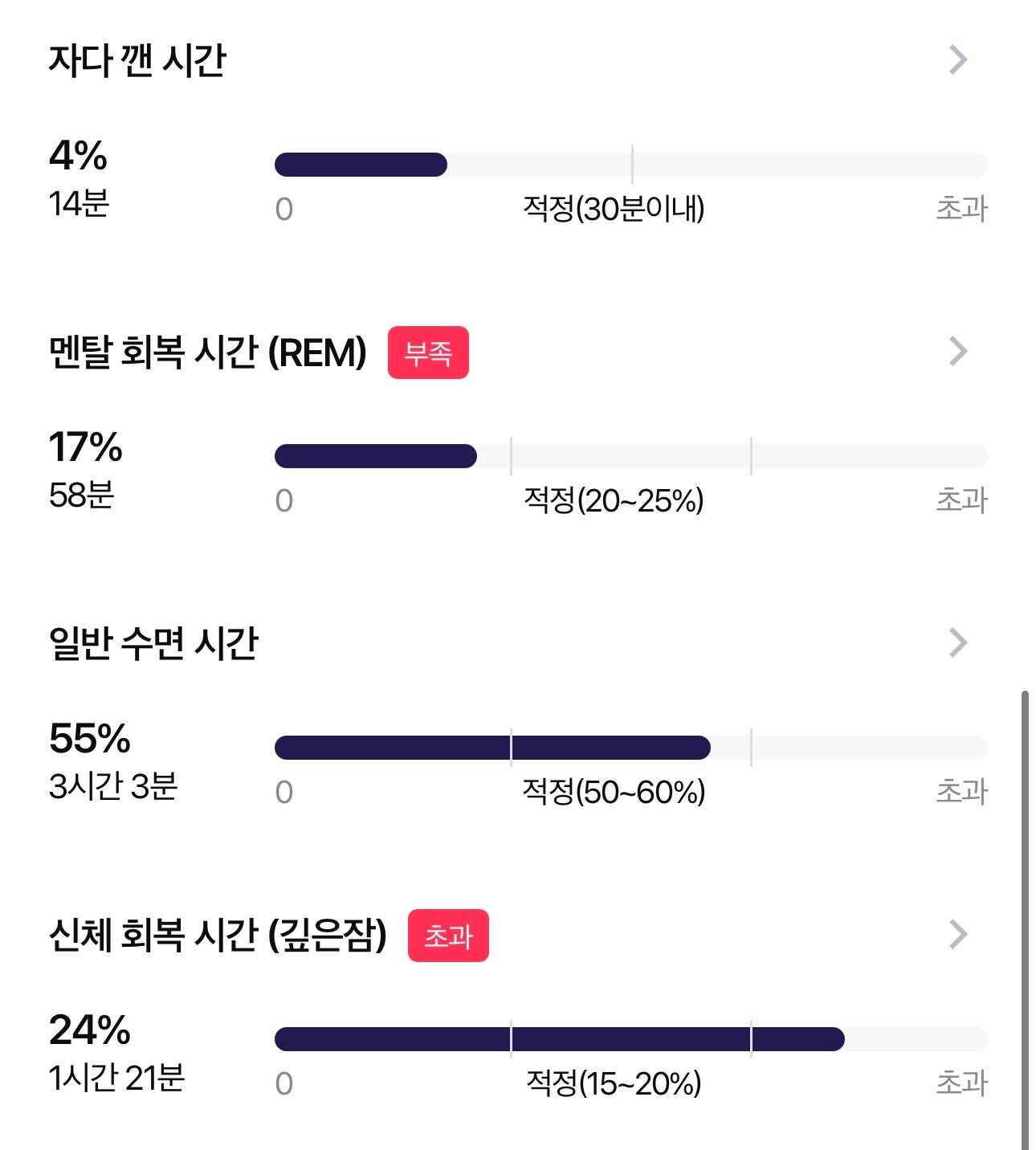Open 일반 수면 시간 chevron arrow

[958, 642]
